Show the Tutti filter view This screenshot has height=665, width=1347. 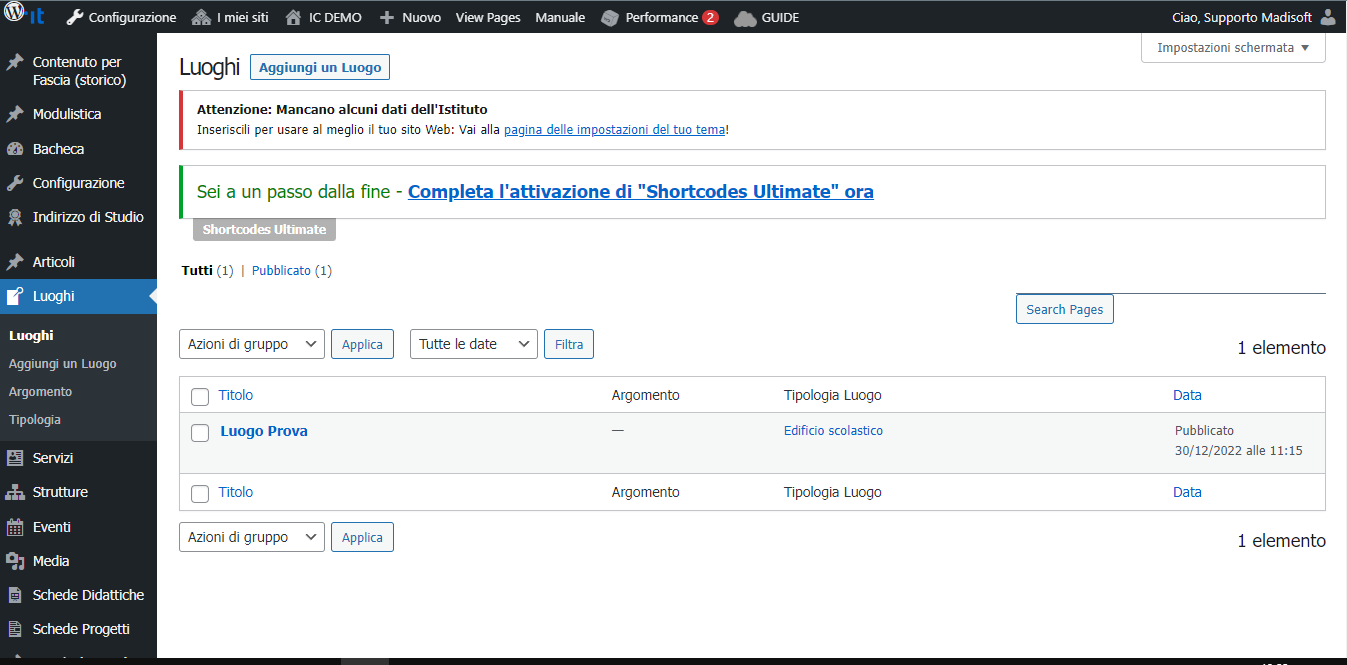click(x=197, y=271)
